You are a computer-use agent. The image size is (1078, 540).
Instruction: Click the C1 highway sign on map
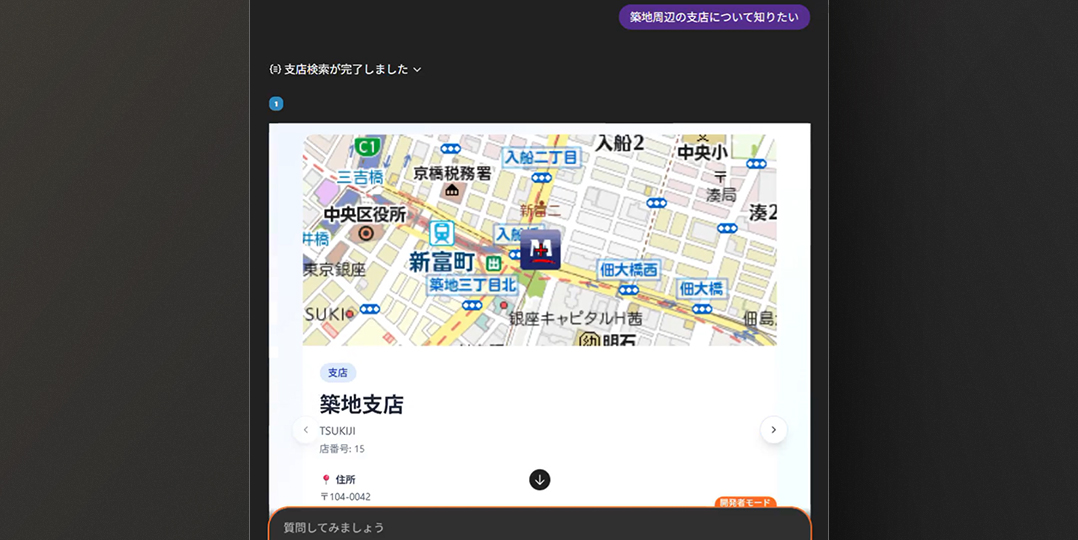(x=368, y=147)
